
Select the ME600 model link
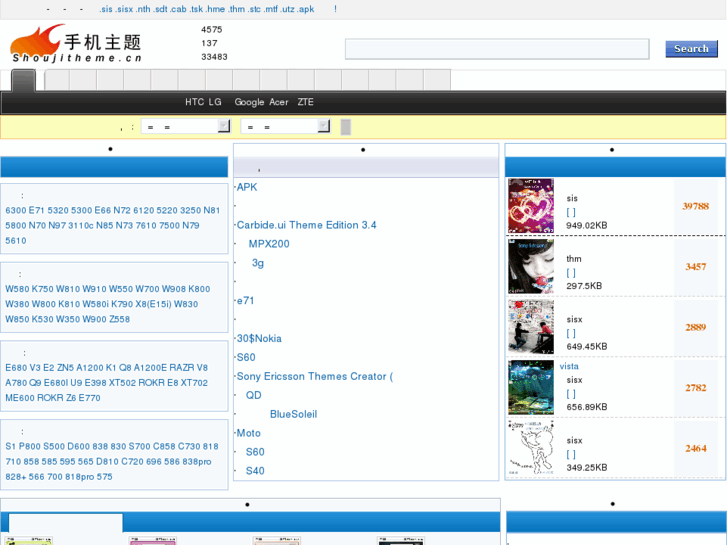pos(20,398)
